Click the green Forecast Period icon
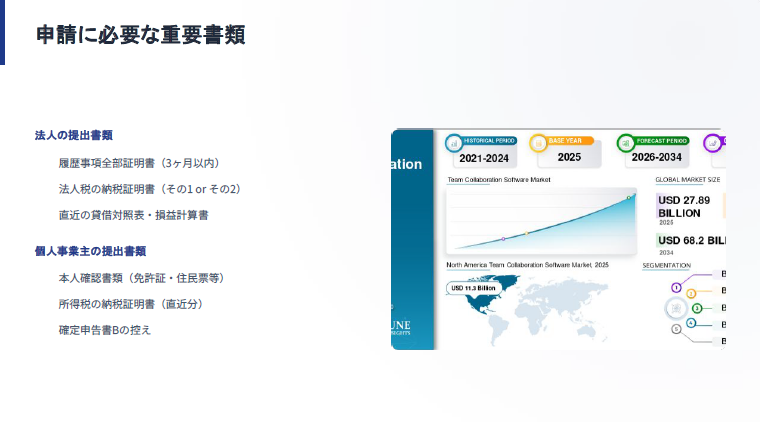 626,143
